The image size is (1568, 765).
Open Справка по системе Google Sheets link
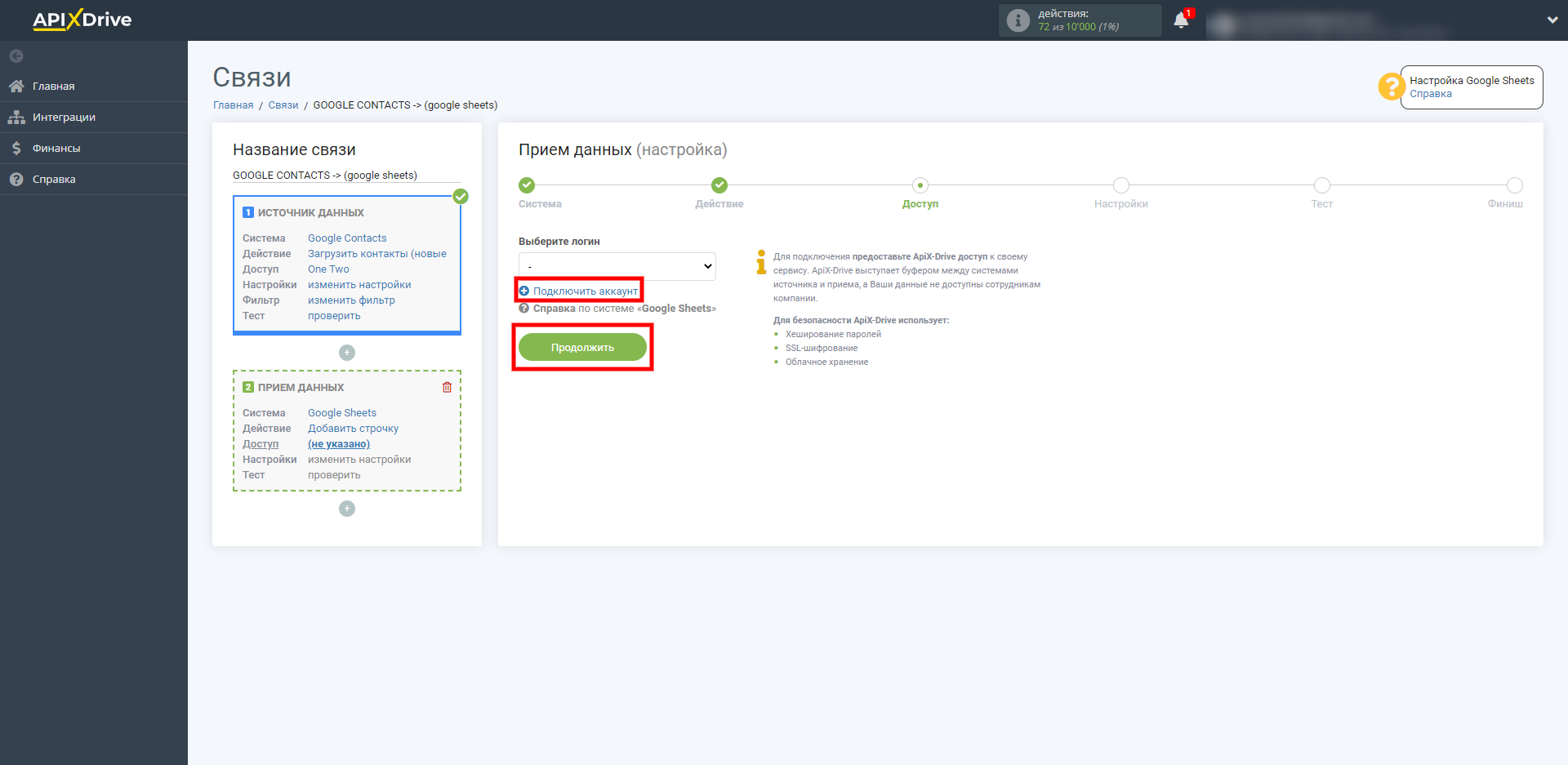click(x=625, y=309)
